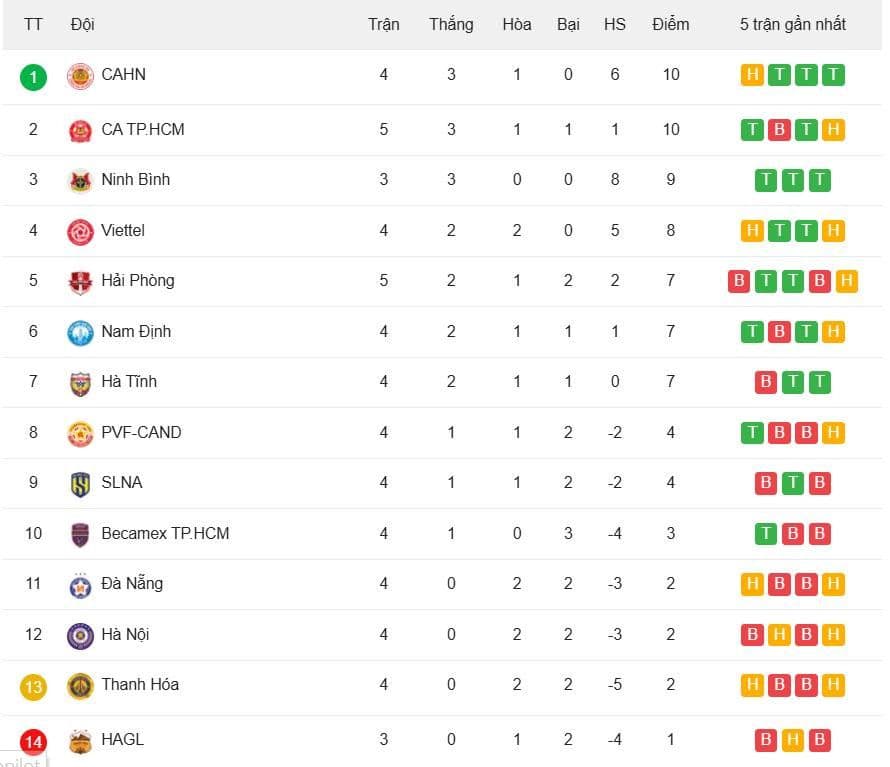Viewport: 890px width, 767px height.
Task: Click the green rank 1 badge
Action: (x=33, y=76)
